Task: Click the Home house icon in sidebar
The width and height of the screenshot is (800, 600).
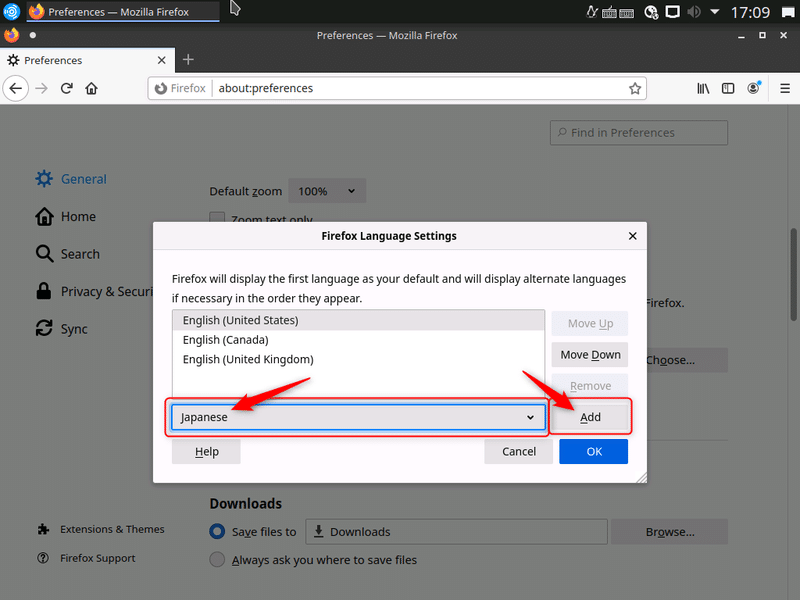Action: pos(44,216)
